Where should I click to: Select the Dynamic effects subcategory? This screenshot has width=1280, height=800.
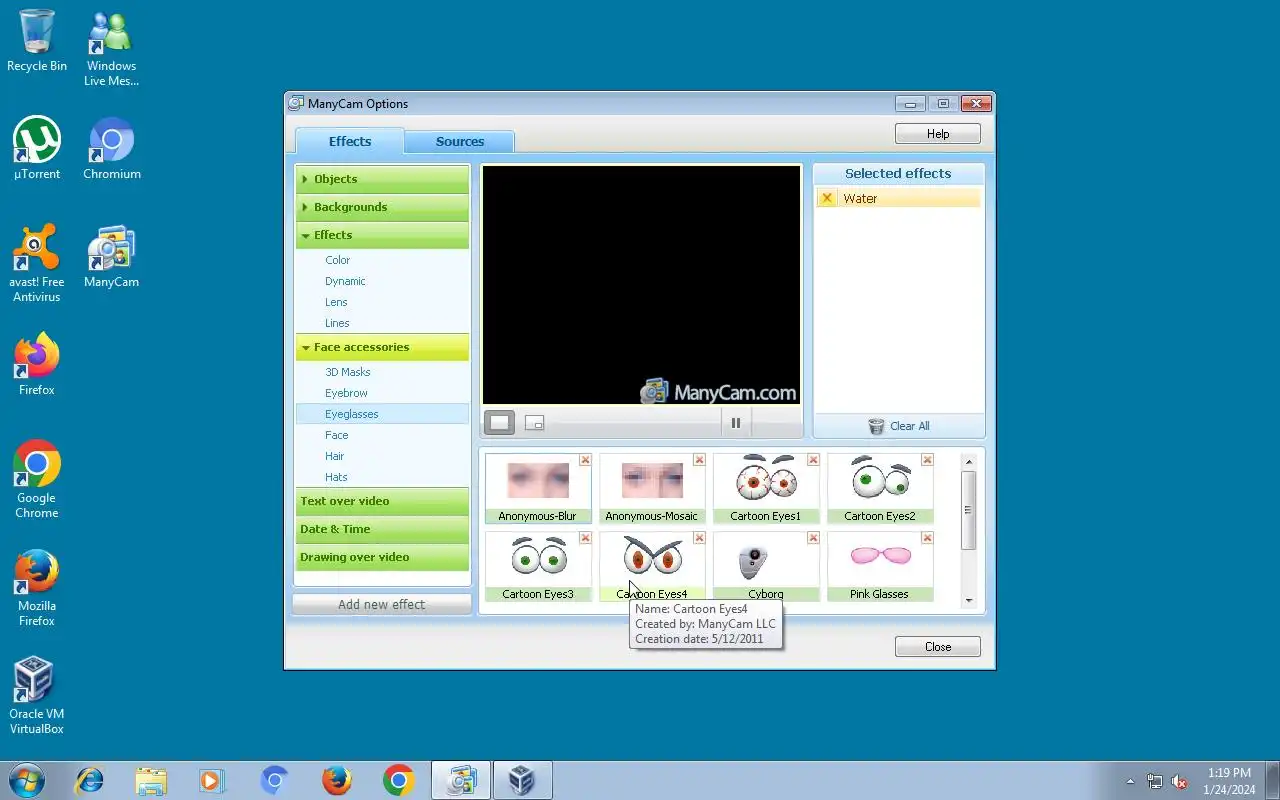tap(345, 281)
